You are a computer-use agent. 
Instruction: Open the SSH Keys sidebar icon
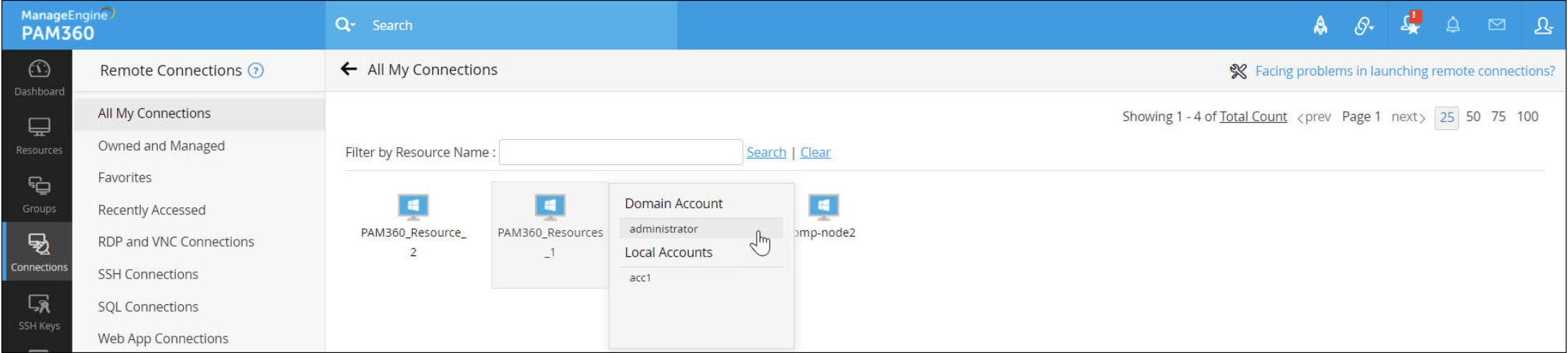[39, 311]
